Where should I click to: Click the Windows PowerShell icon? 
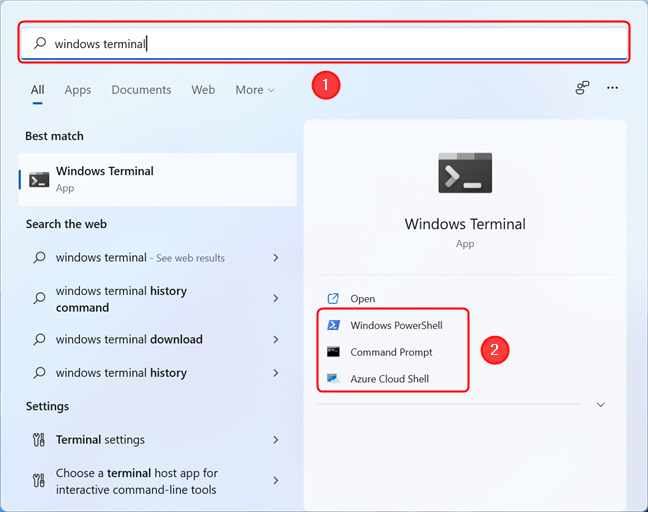(x=333, y=325)
